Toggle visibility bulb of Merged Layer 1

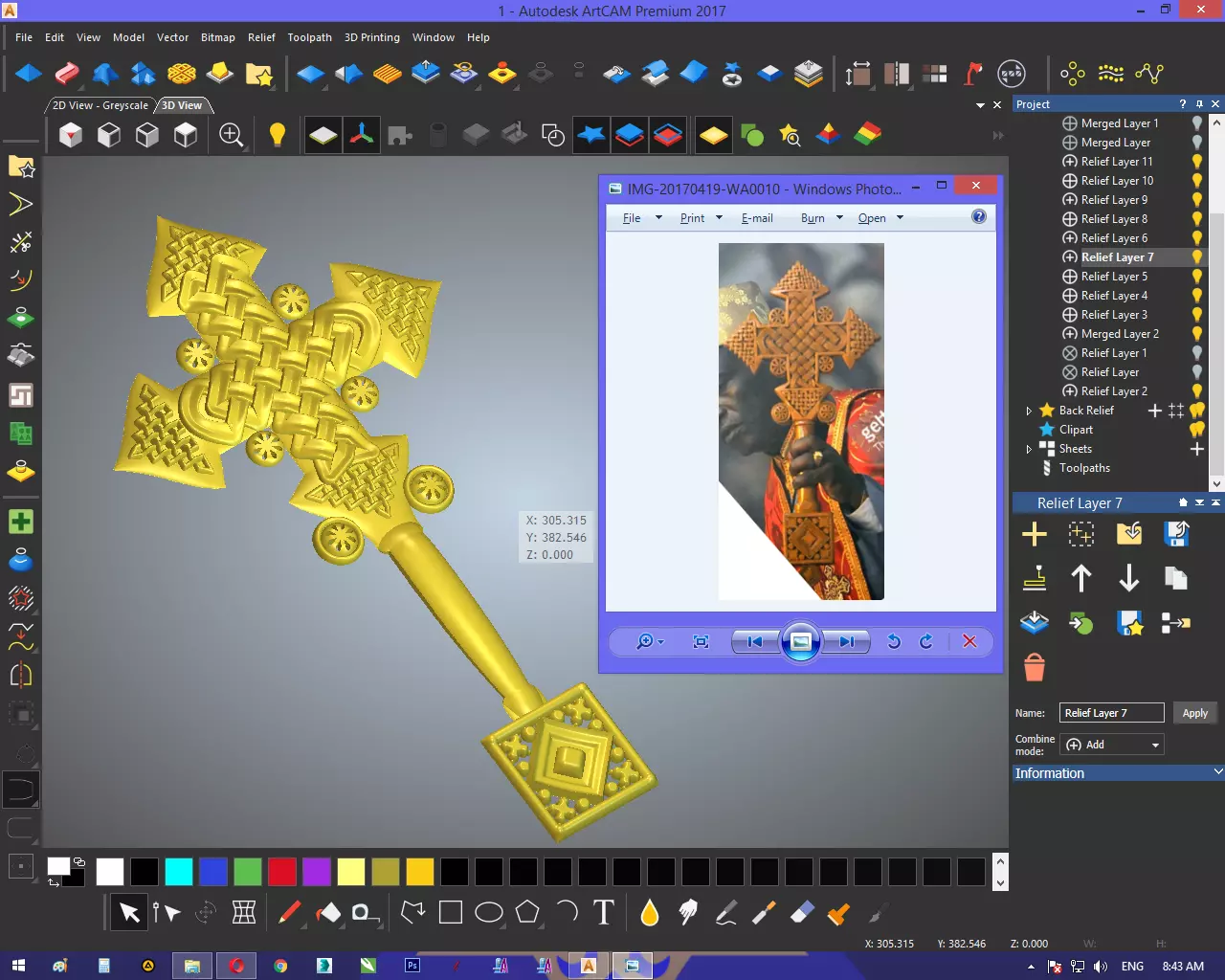pyautogui.click(x=1196, y=123)
